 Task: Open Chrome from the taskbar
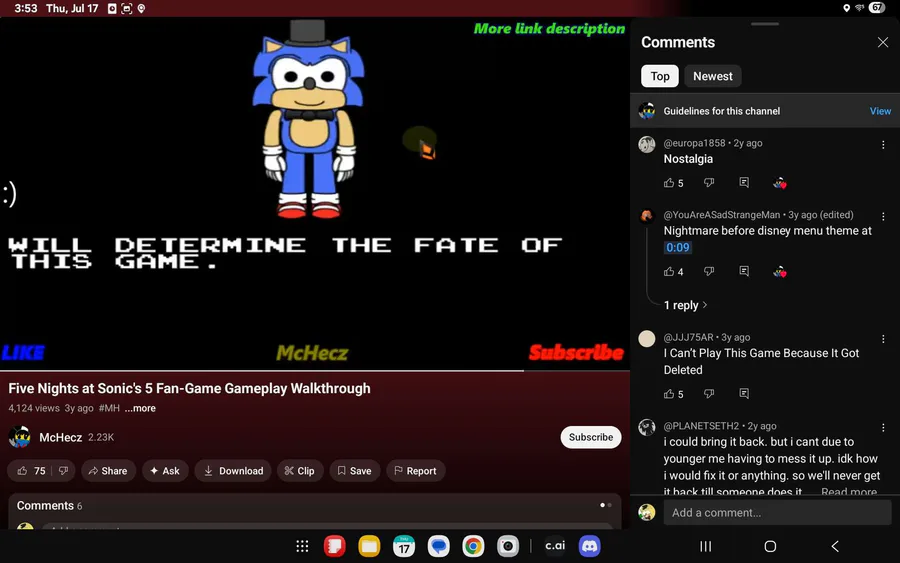click(473, 546)
